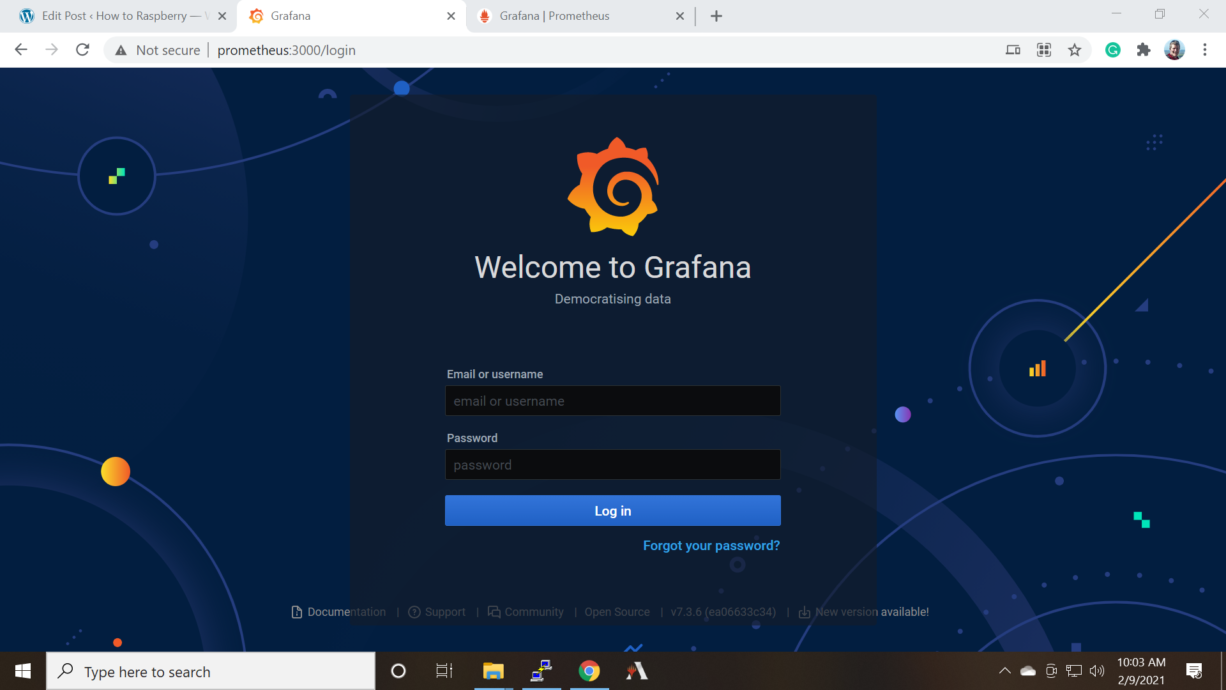Bookmark this page with the star icon
This screenshot has width=1226, height=690.
click(1075, 49)
